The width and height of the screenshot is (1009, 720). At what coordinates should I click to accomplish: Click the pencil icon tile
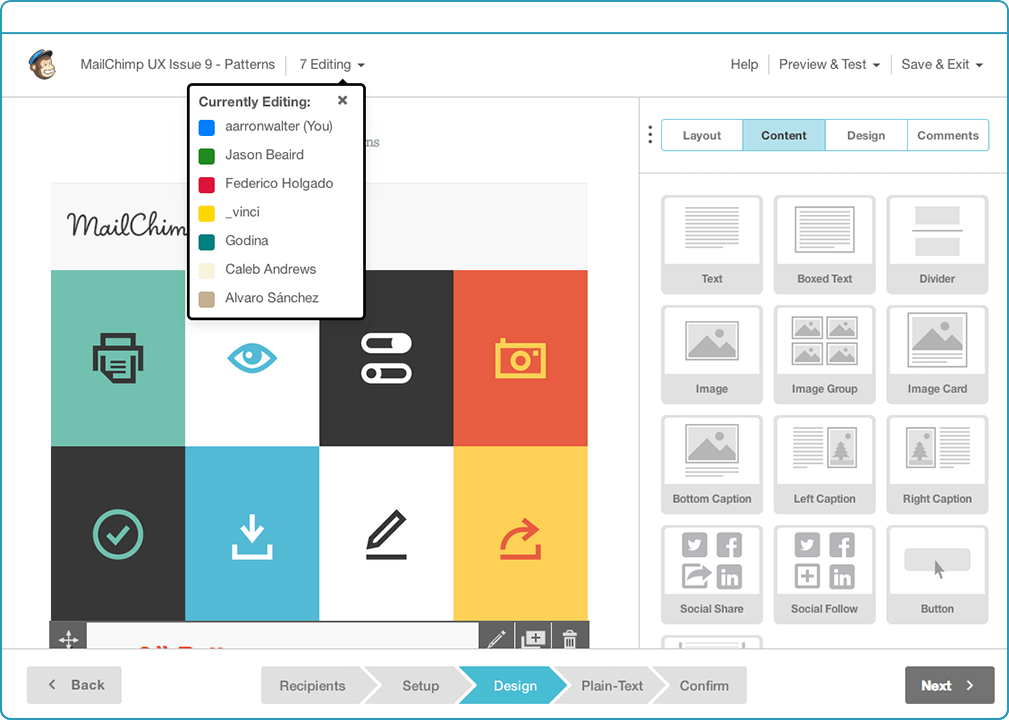pyautogui.click(x=386, y=533)
